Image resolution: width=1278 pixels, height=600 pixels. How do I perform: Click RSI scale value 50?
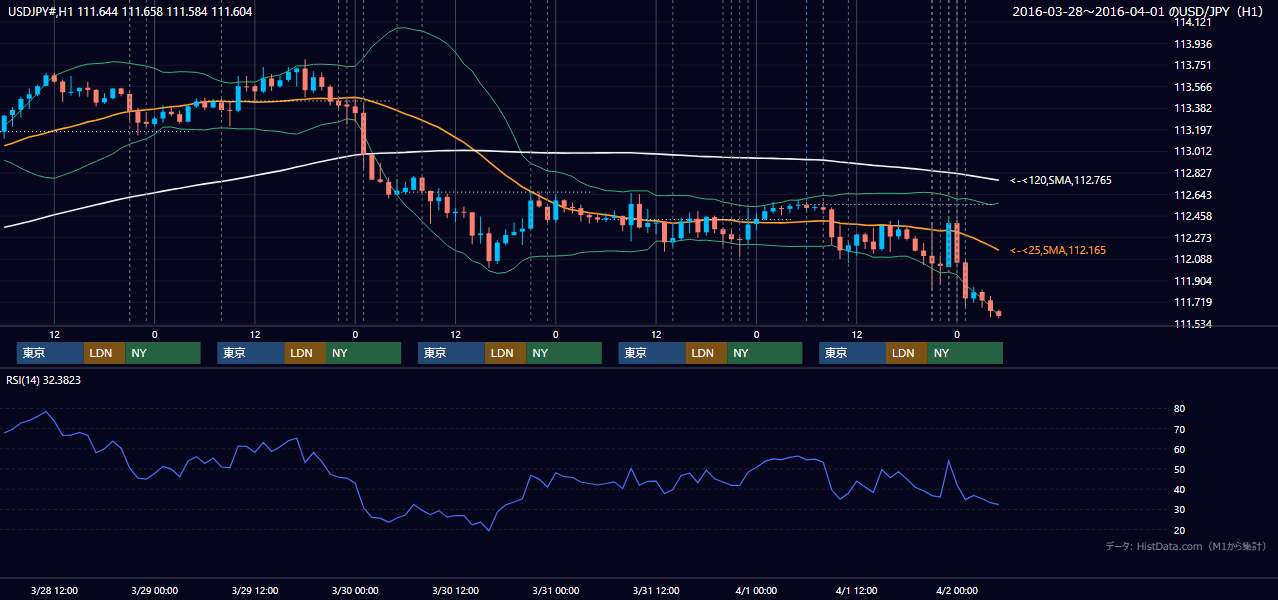pyautogui.click(x=1180, y=469)
